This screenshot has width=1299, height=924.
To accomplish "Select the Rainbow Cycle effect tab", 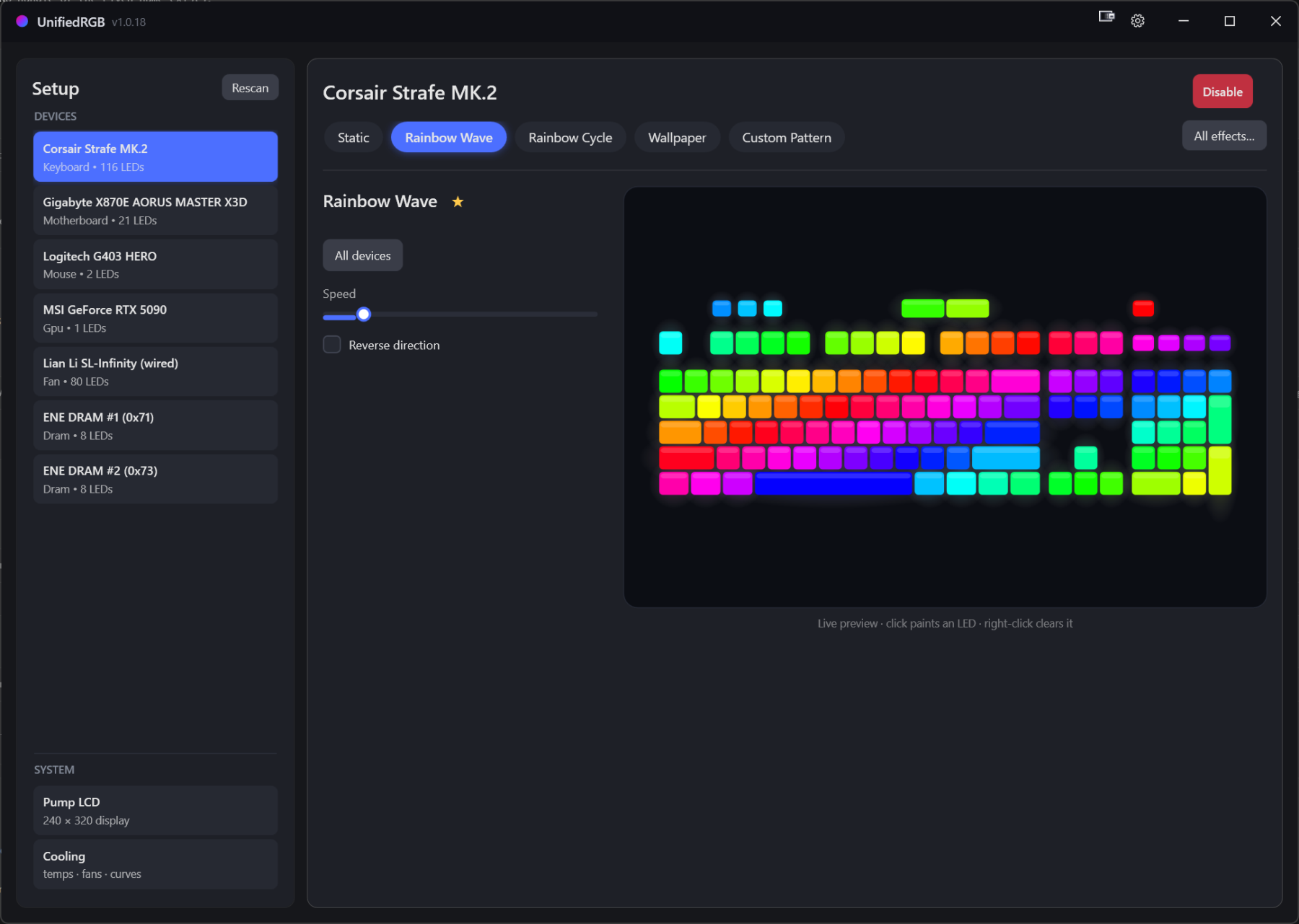I will pyautogui.click(x=570, y=138).
